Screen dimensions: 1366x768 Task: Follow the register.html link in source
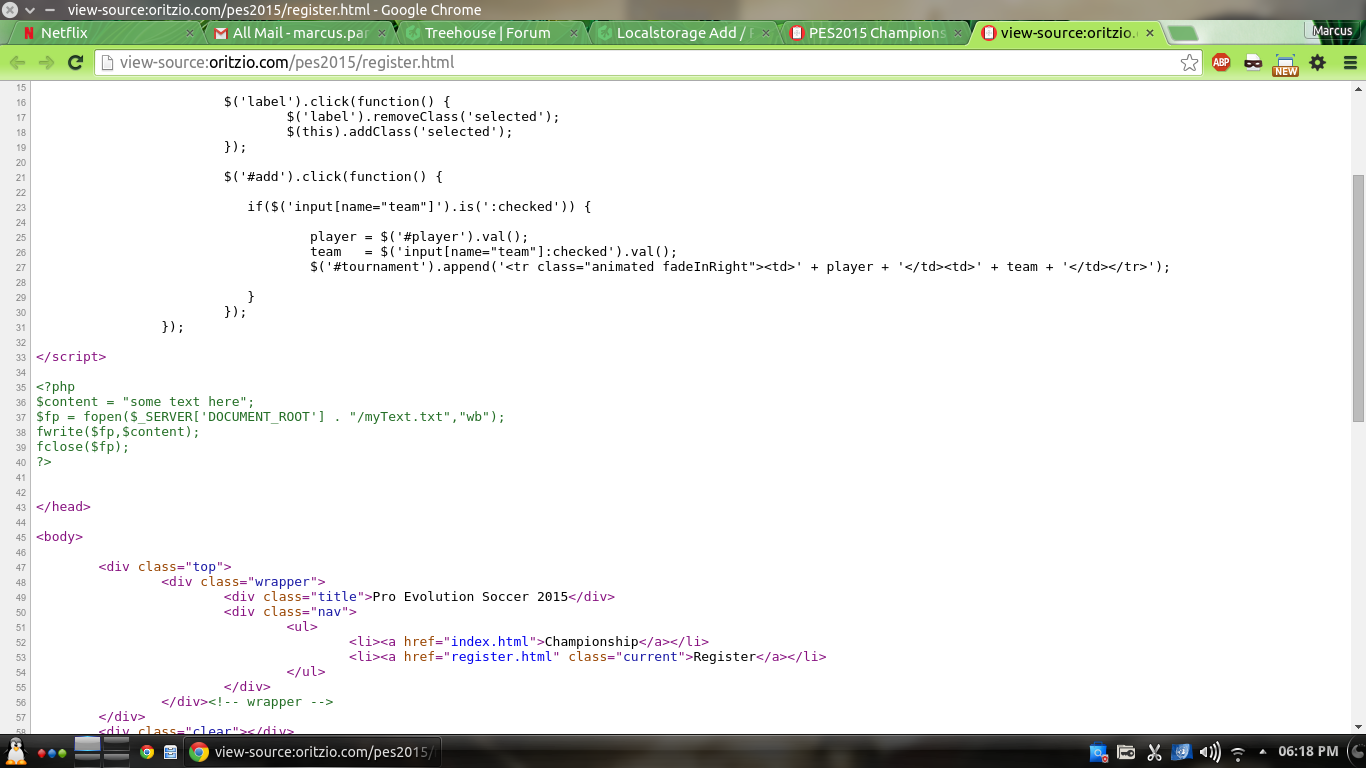tap(505, 657)
